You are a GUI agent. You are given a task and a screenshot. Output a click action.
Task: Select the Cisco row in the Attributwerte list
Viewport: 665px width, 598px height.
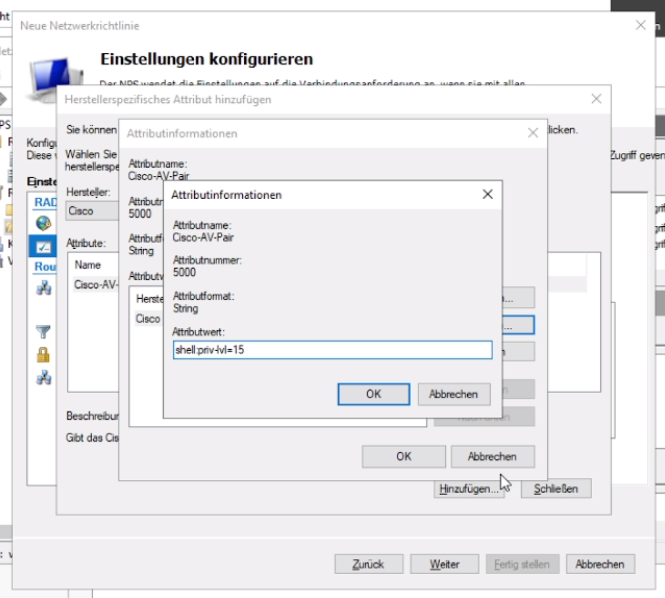coord(148,319)
